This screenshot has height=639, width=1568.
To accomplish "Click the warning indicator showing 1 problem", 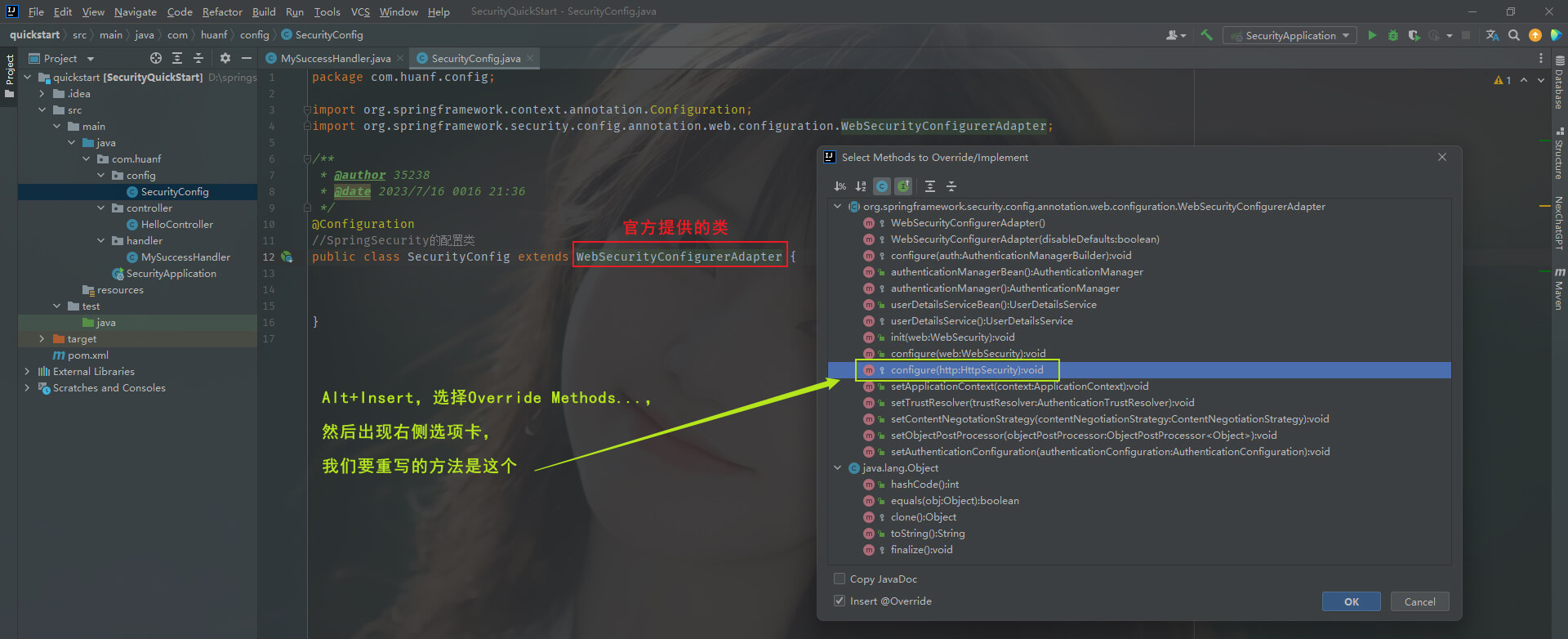I will (1503, 80).
